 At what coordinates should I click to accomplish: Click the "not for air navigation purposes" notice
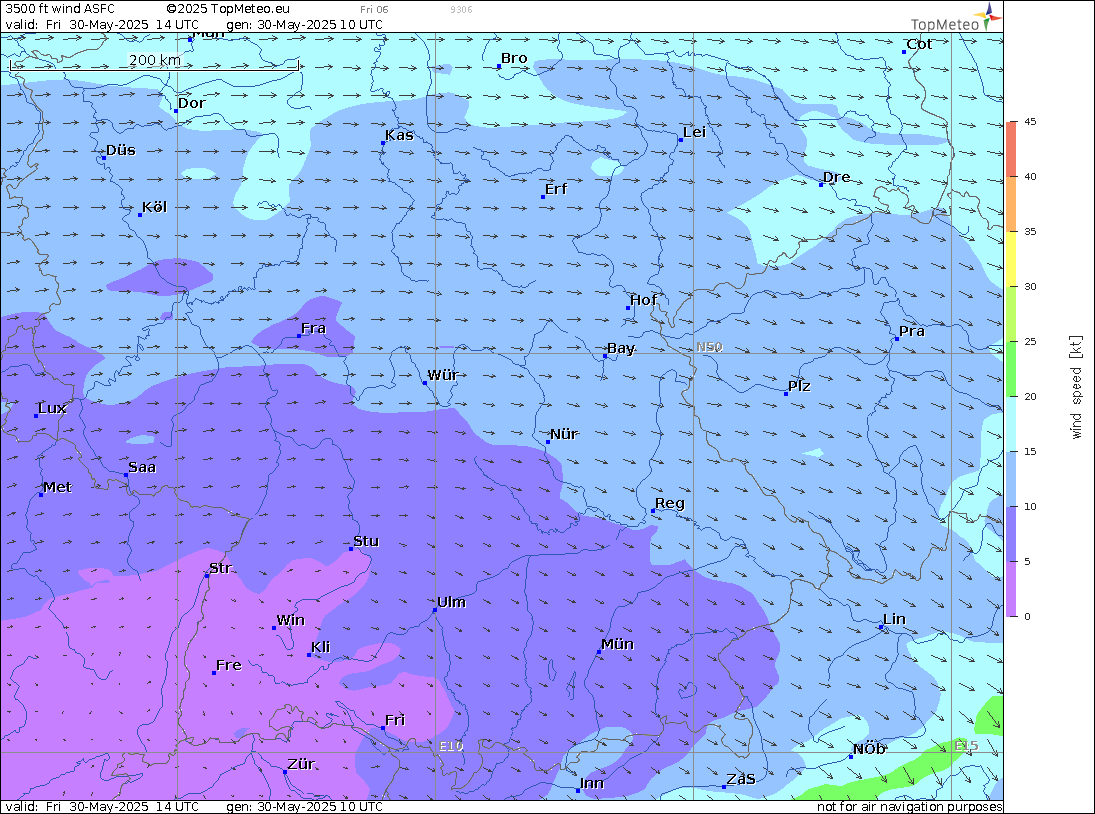pos(909,807)
